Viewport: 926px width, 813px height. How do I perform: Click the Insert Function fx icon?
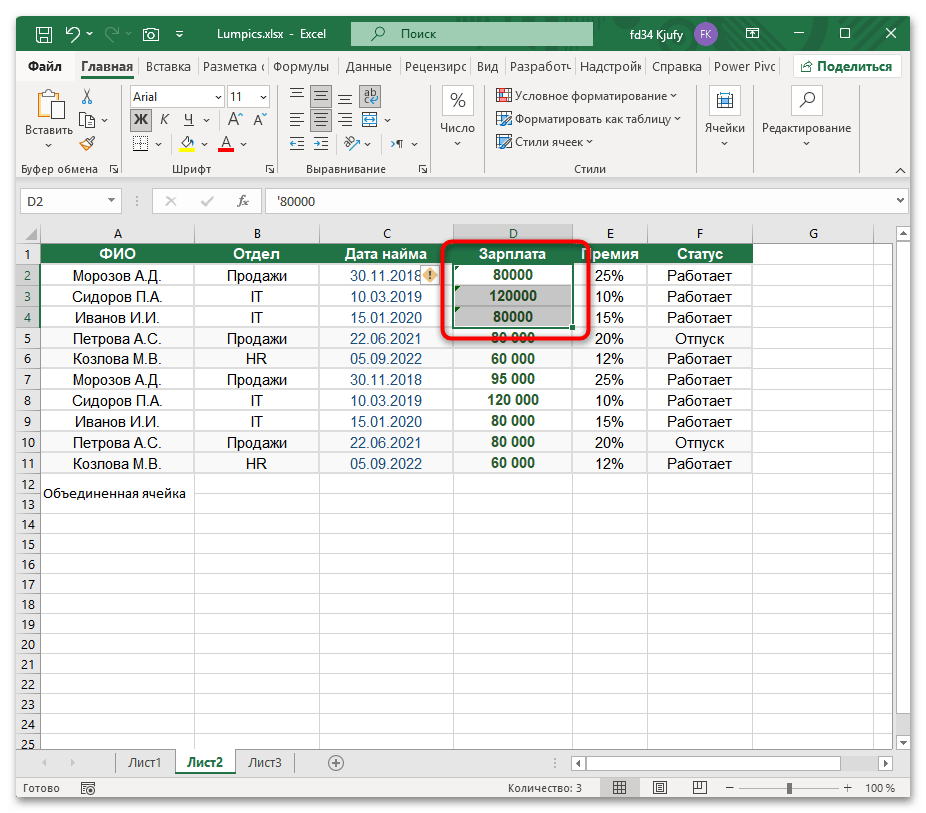[242, 201]
